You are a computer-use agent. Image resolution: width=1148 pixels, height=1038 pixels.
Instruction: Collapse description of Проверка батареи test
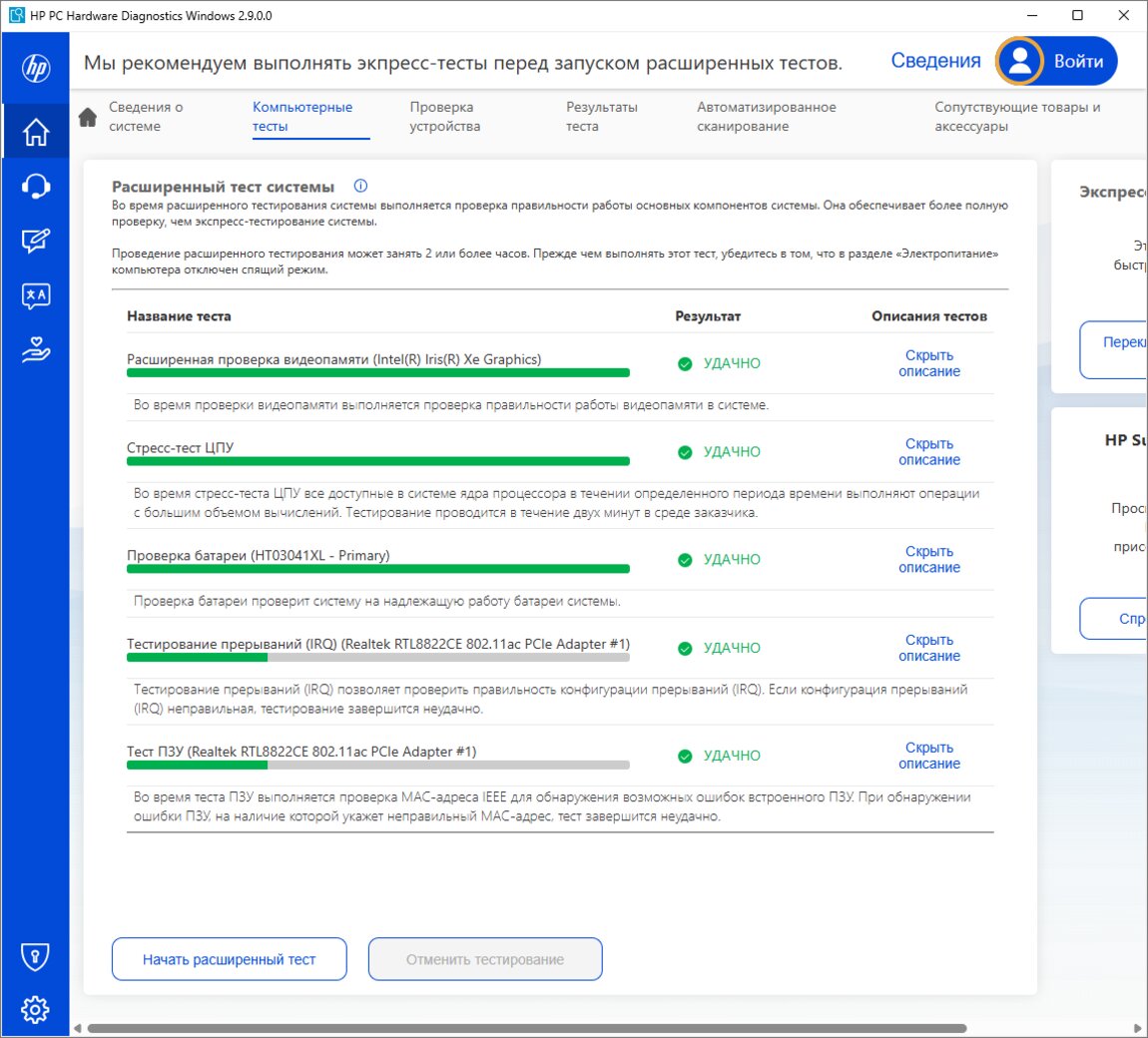(x=928, y=560)
